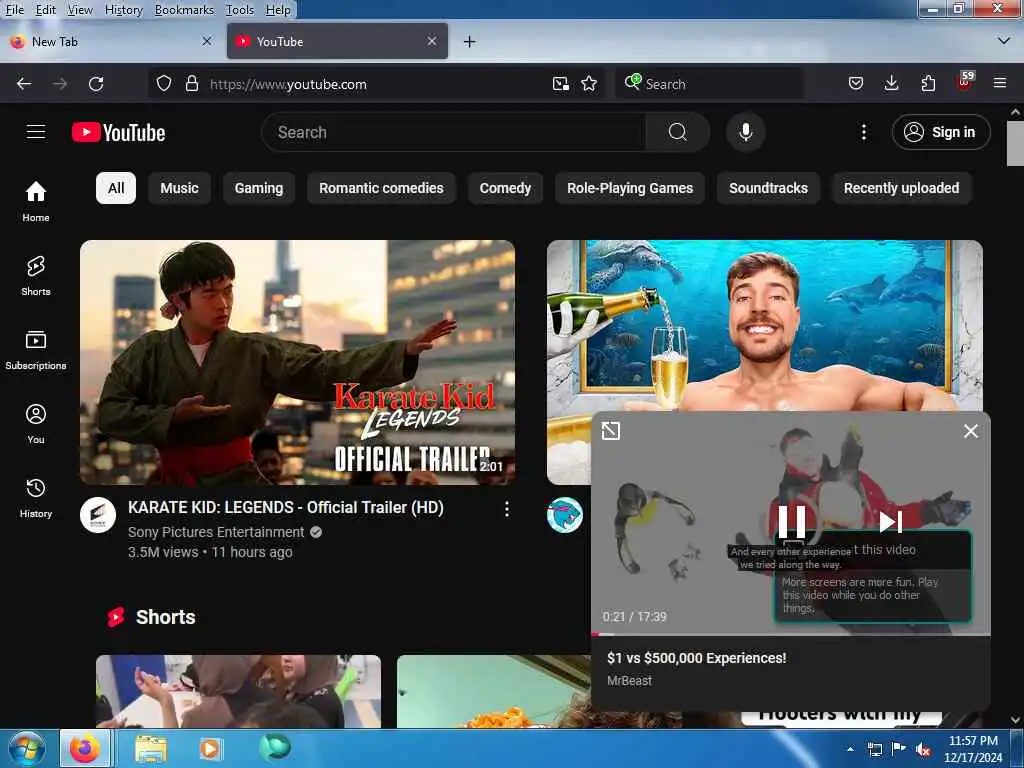Select the Soundtracks filter chip
This screenshot has height=768, width=1024.
(x=768, y=188)
